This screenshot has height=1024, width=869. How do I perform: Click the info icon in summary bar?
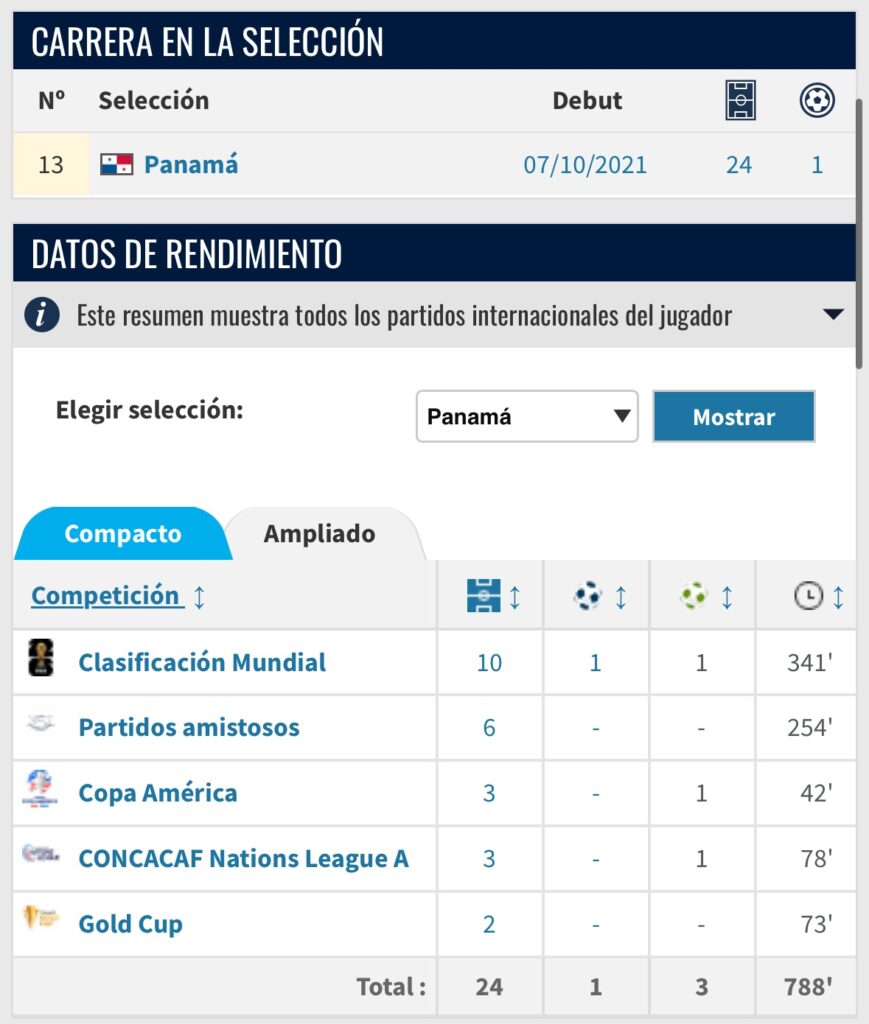point(41,316)
